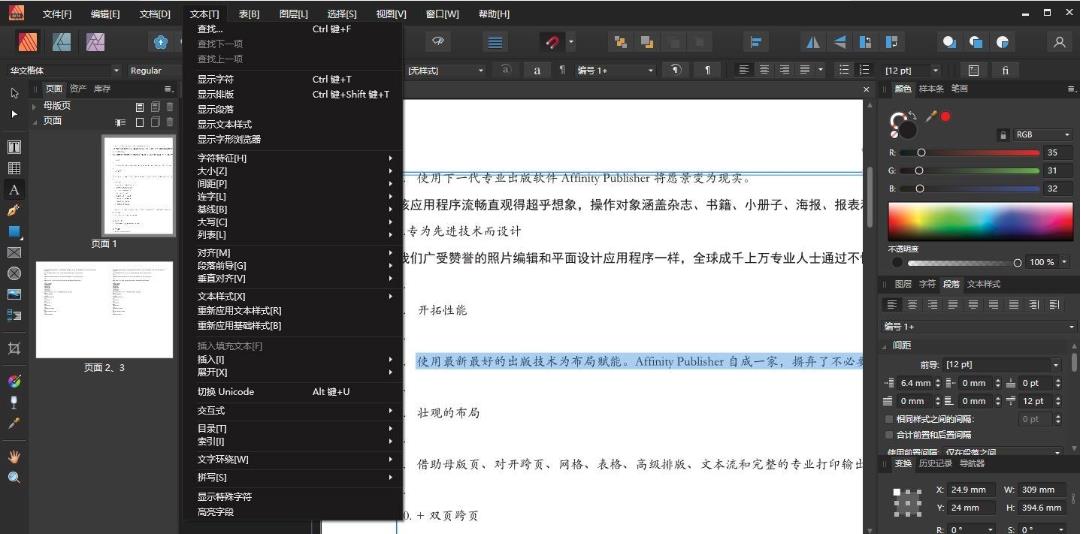1081x534 pixels.
Task: Click the account person icon
Action: [x=1059, y=42]
